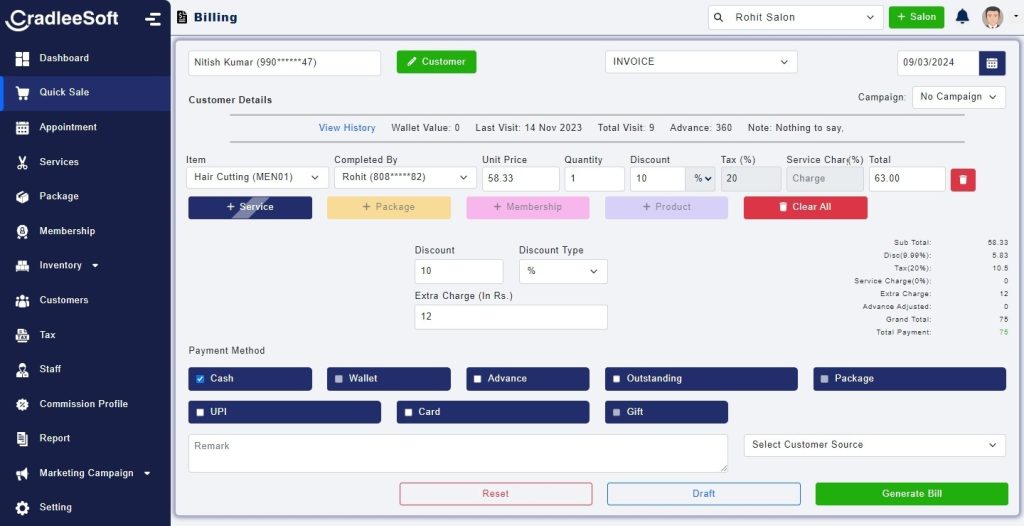Check the Card payment method checkbox
This screenshot has width=1024, height=526.
tap(409, 412)
